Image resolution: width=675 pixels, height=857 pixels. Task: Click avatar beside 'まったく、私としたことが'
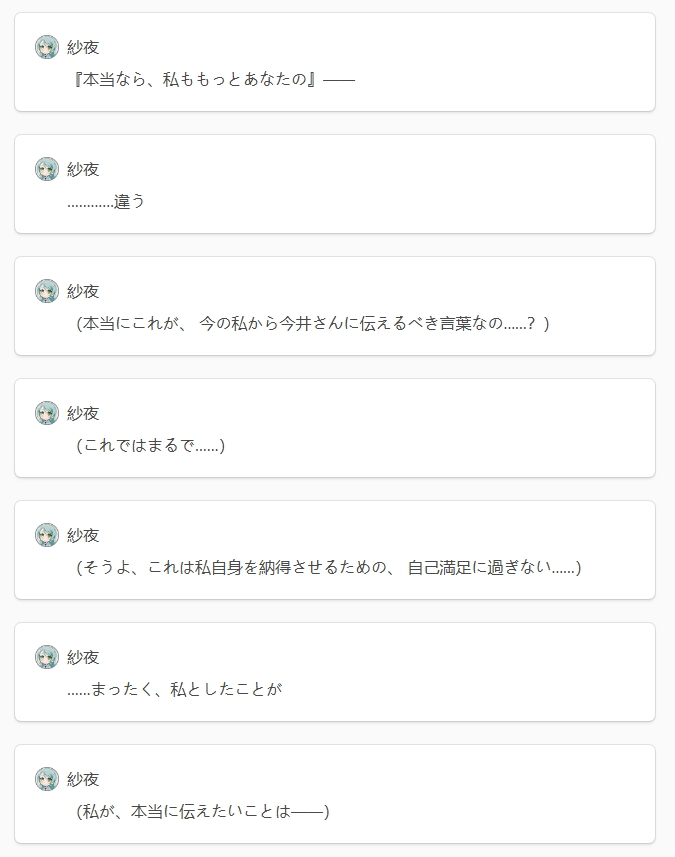coord(47,656)
